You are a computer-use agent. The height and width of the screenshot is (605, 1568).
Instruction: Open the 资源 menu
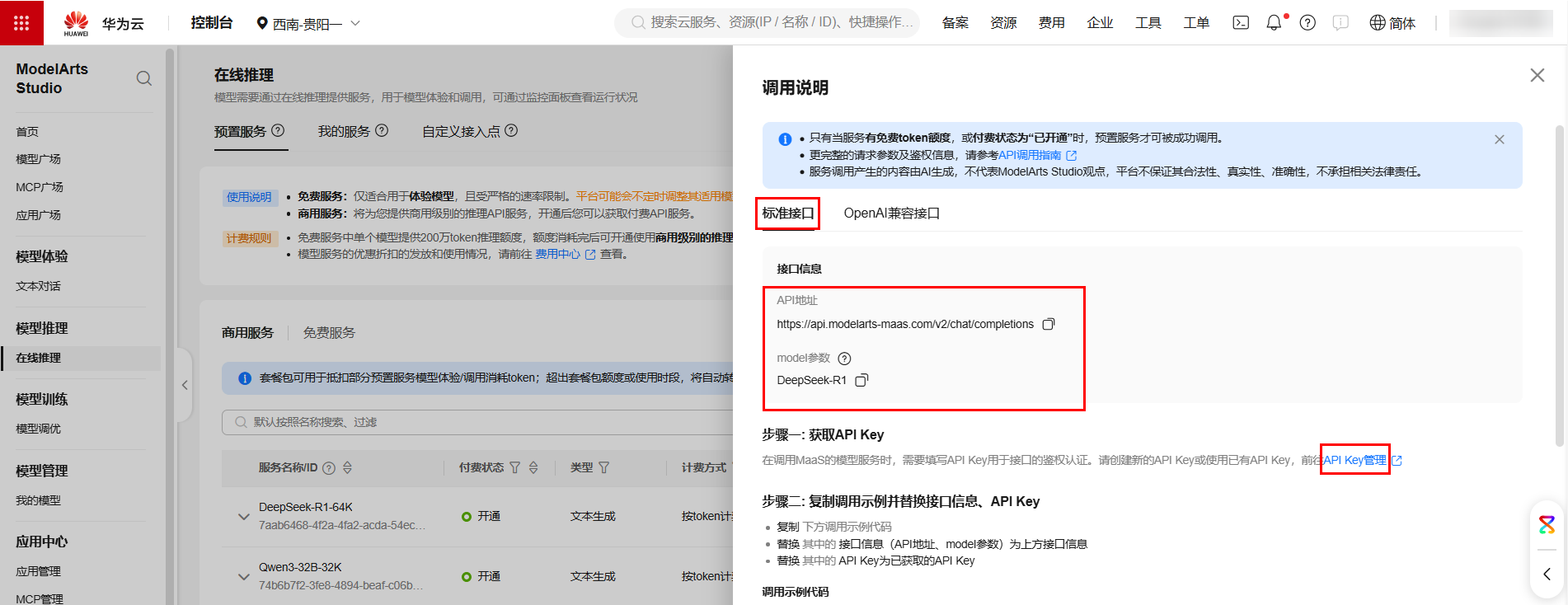point(1003,23)
